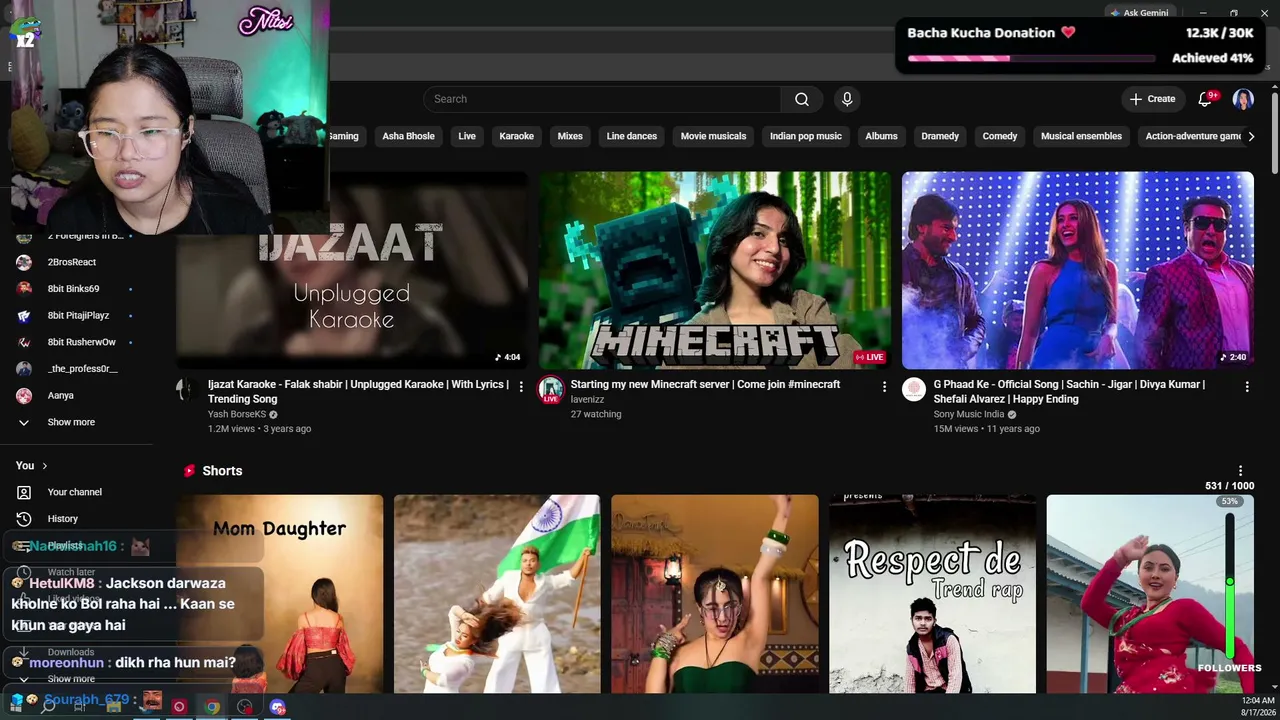
Task: Open options for G Phaad Ke video
Action: [1247, 386]
